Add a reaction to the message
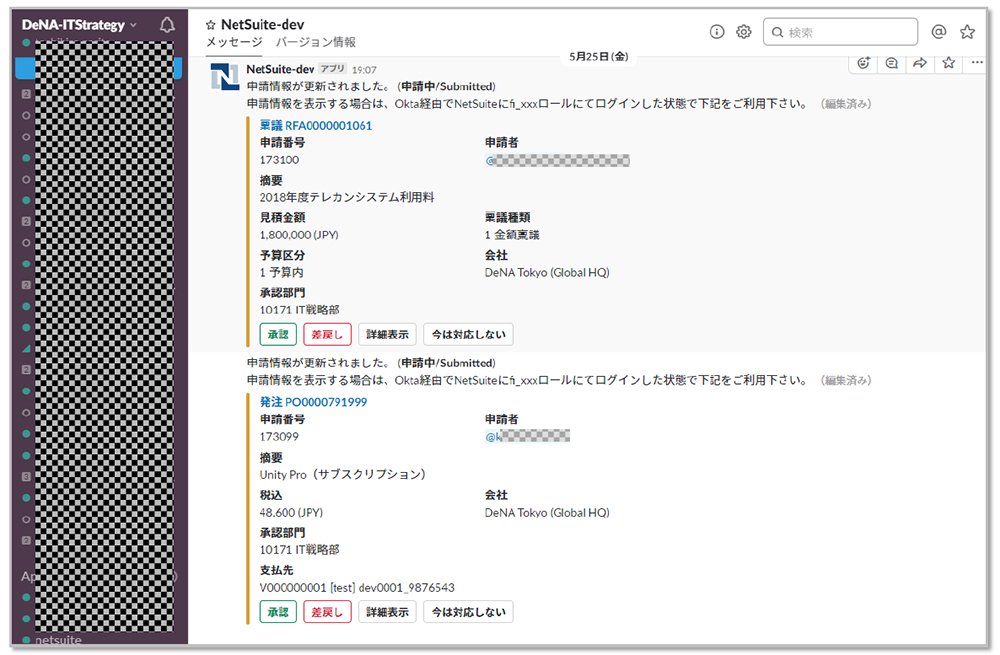Image resolution: width=1000 pixels, height=655 pixels. pos(864,63)
